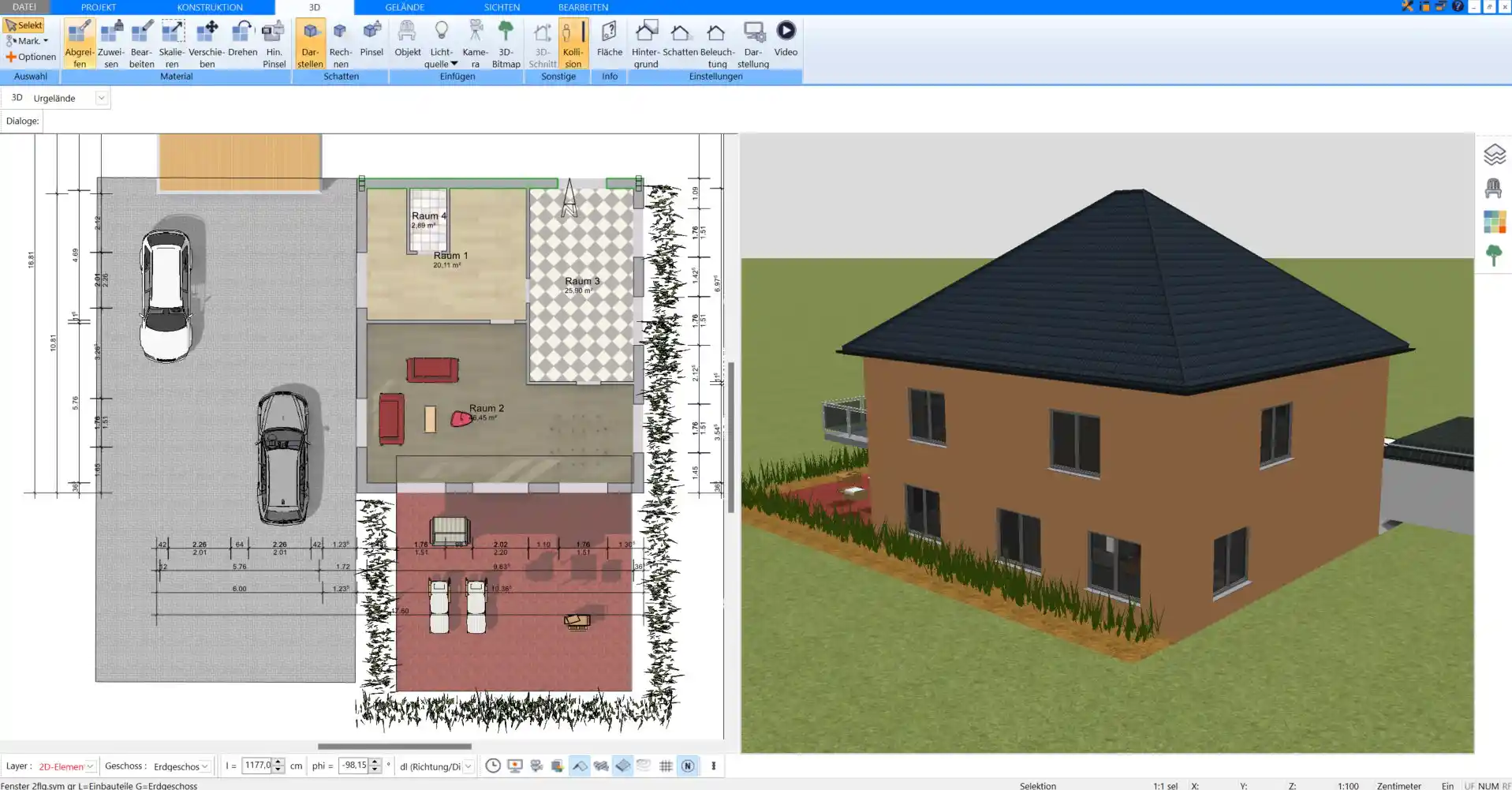Viewport: 1512px width, 790px height.
Task: Open the DATEI menu
Action: click(24, 7)
